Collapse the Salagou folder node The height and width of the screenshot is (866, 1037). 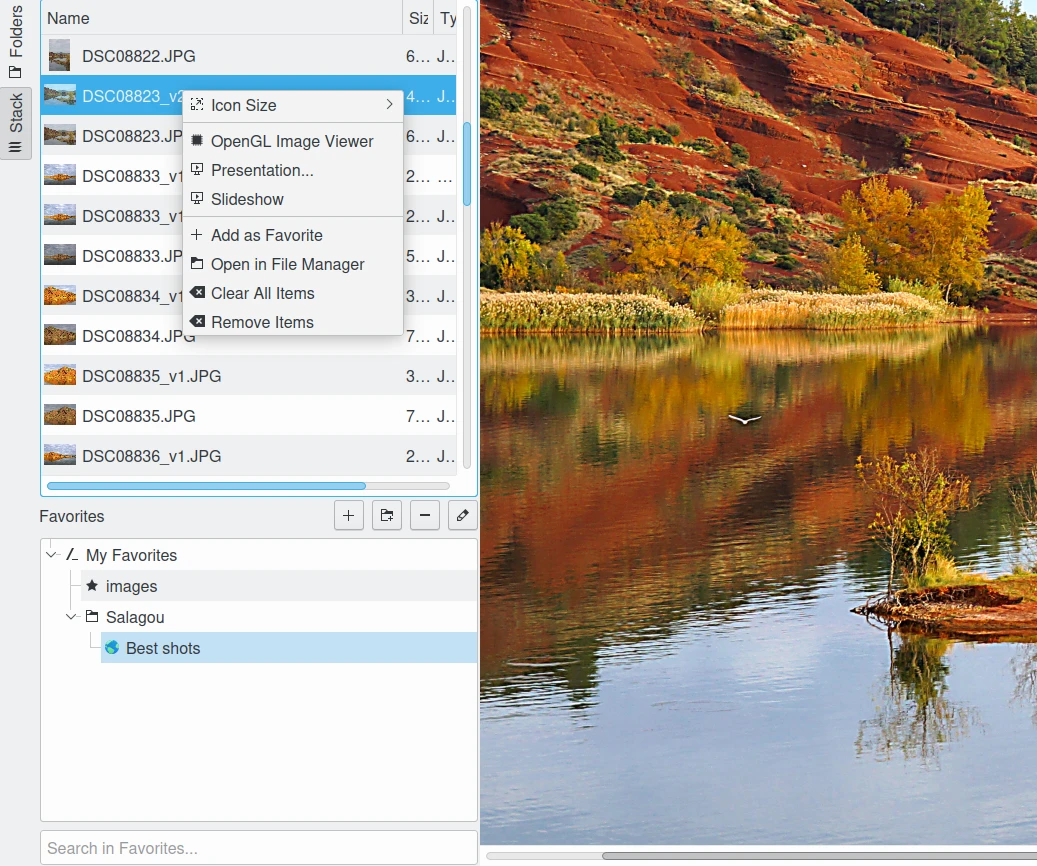[x=72, y=617]
